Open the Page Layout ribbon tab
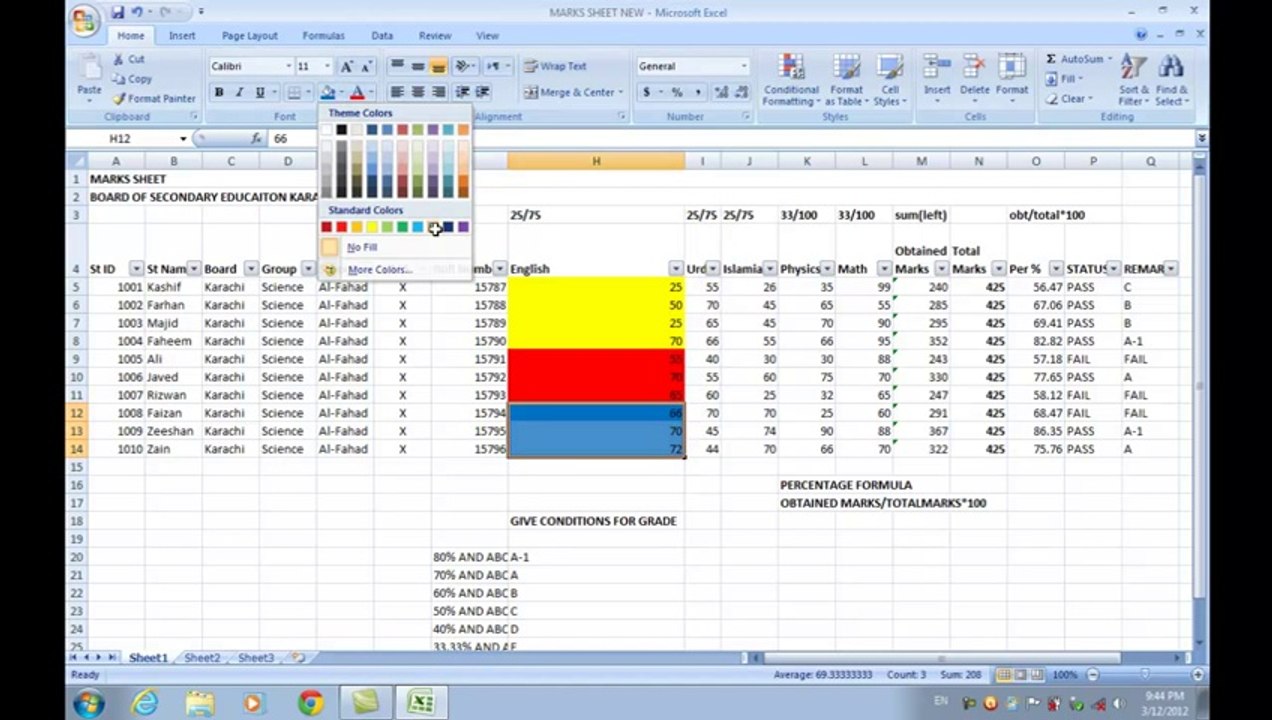1272x720 pixels. (250, 36)
